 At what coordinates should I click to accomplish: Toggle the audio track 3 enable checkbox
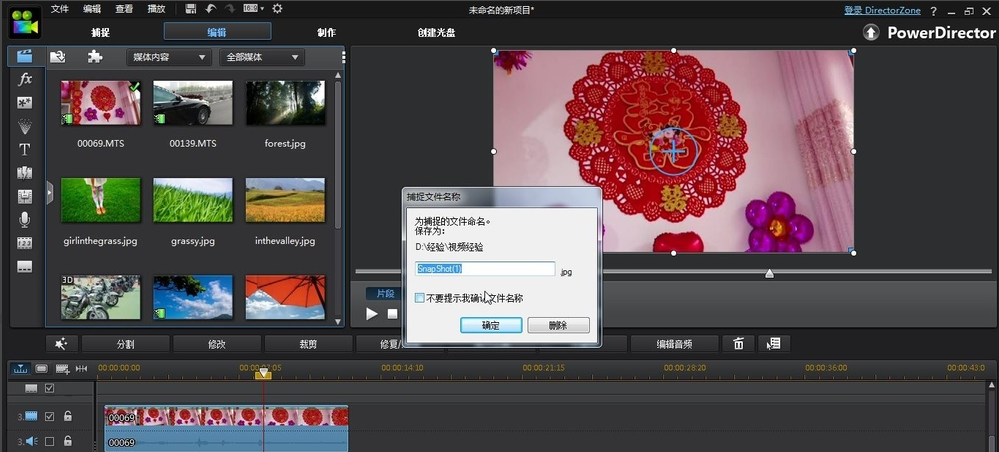50,441
